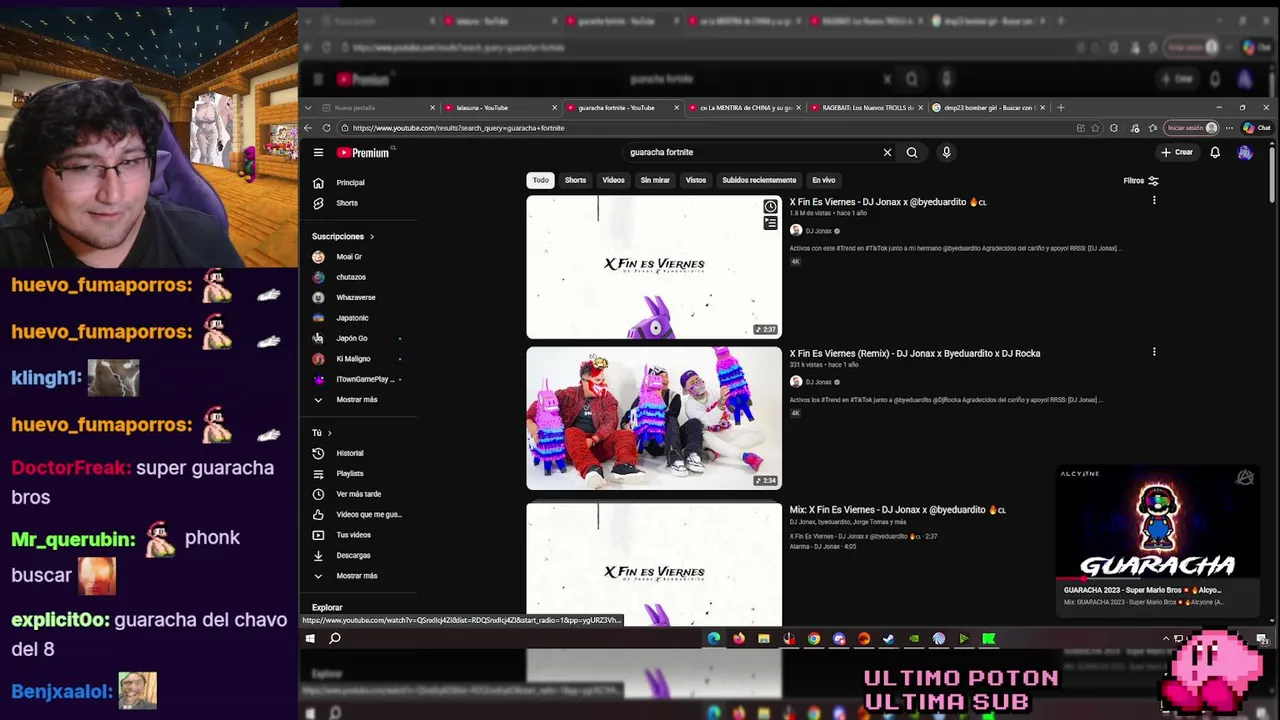The width and height of the screenshot is (1280, 720).
Task: Select the Subidos recientemente filter chip
Action: click(x=759, y=180)
